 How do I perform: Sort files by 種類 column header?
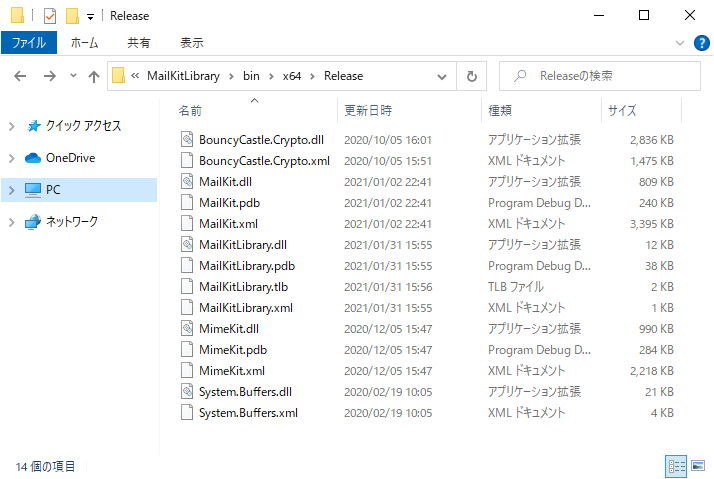pos(500,111)
